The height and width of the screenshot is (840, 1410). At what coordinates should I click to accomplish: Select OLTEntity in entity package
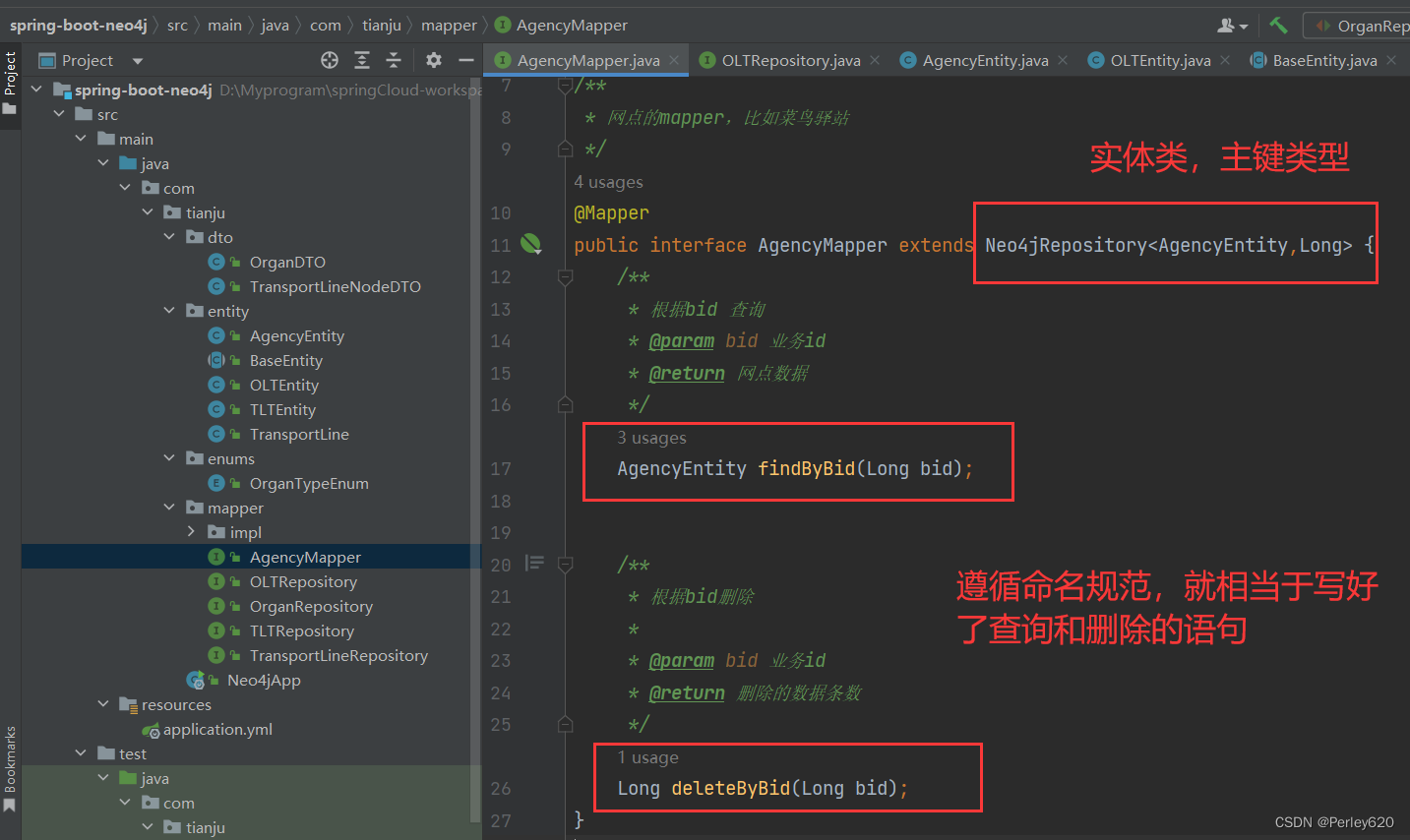(x=283, y=385)
